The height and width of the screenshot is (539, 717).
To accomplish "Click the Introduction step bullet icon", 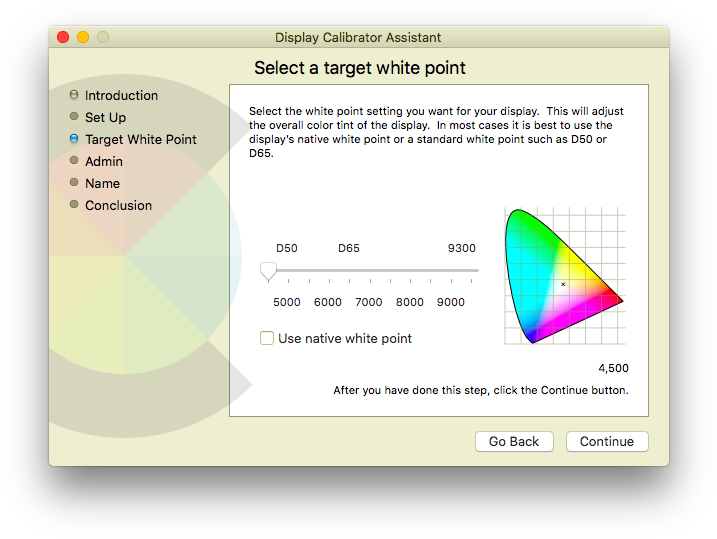I will (74, 95).
